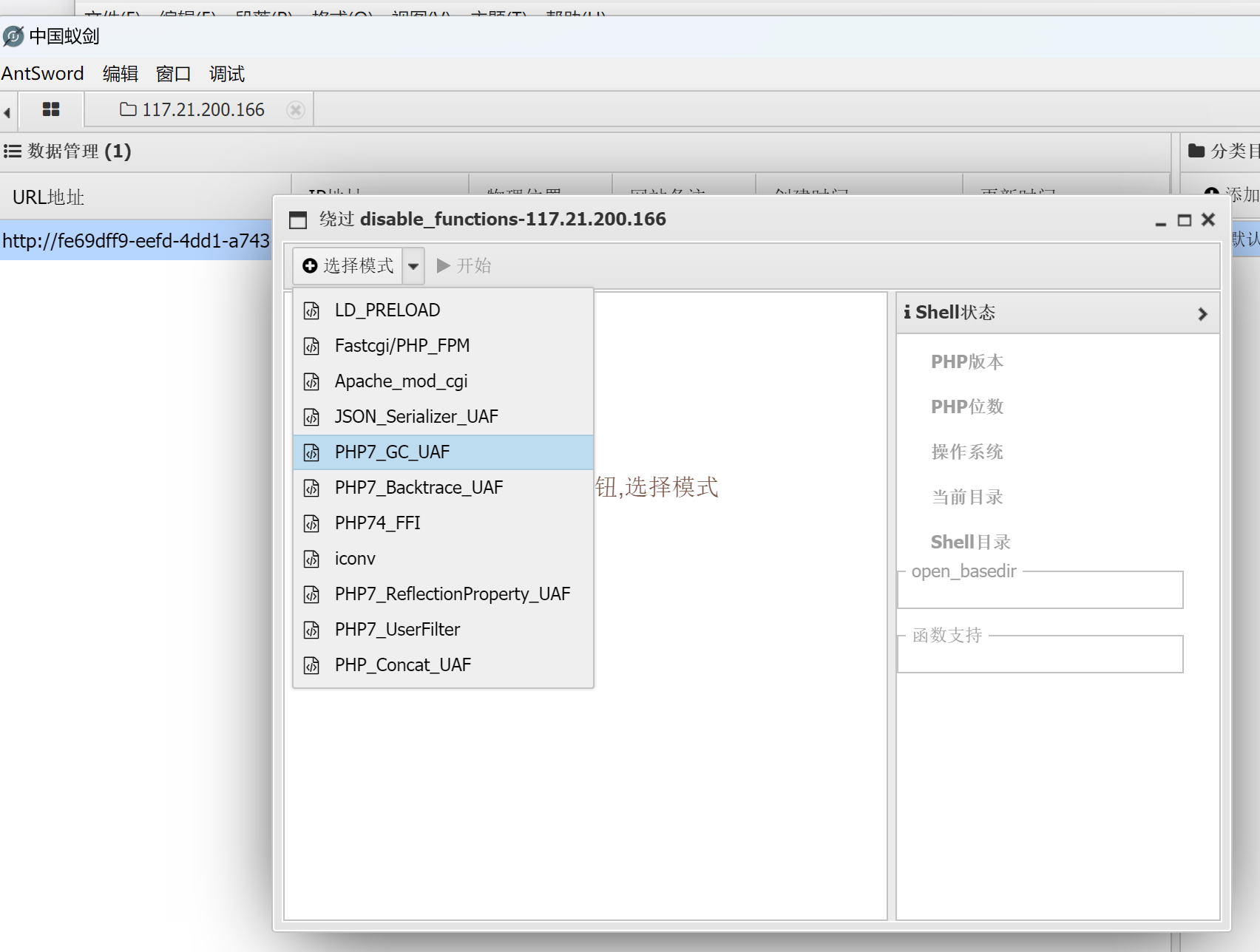Pick PHP7_UserFilter mode
The height and width of the screenshot is (952, 1260).
[443, 629]
